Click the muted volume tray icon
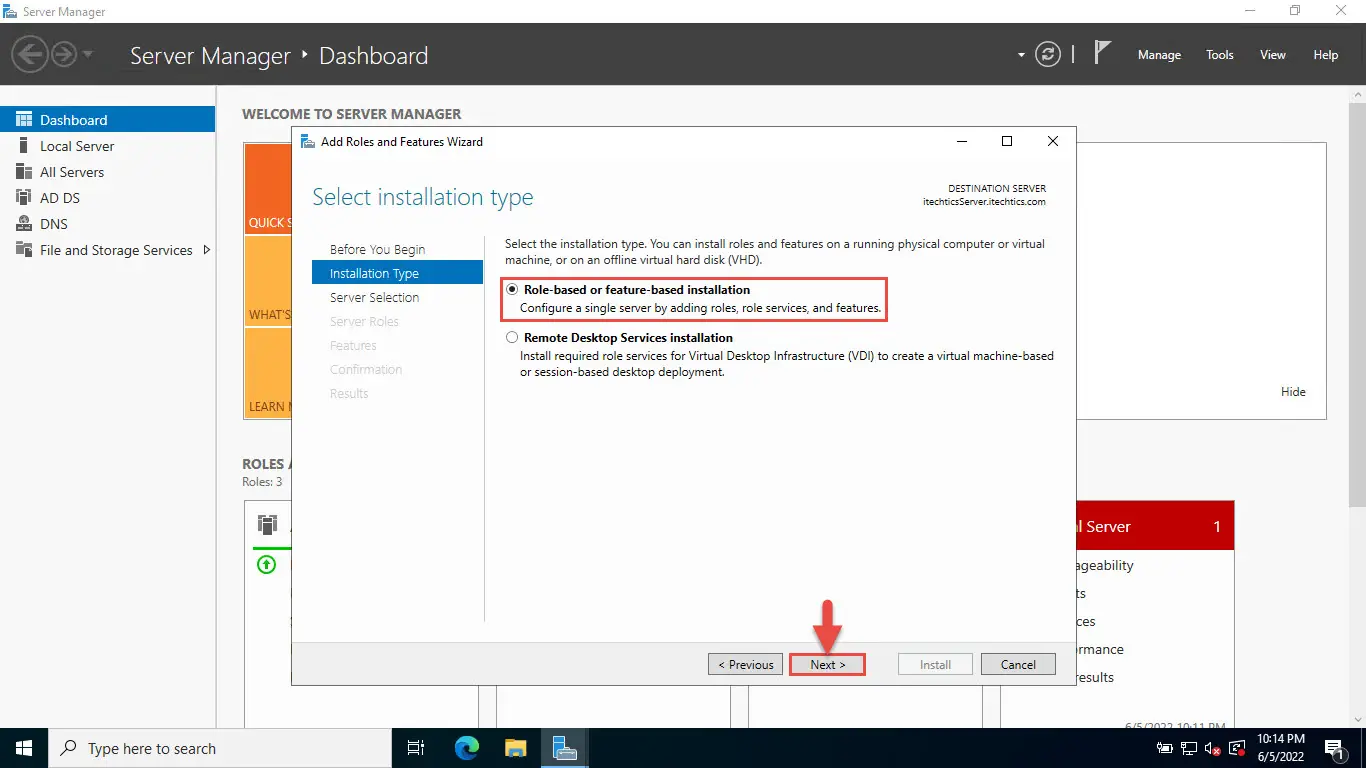 coord(1213,748)
